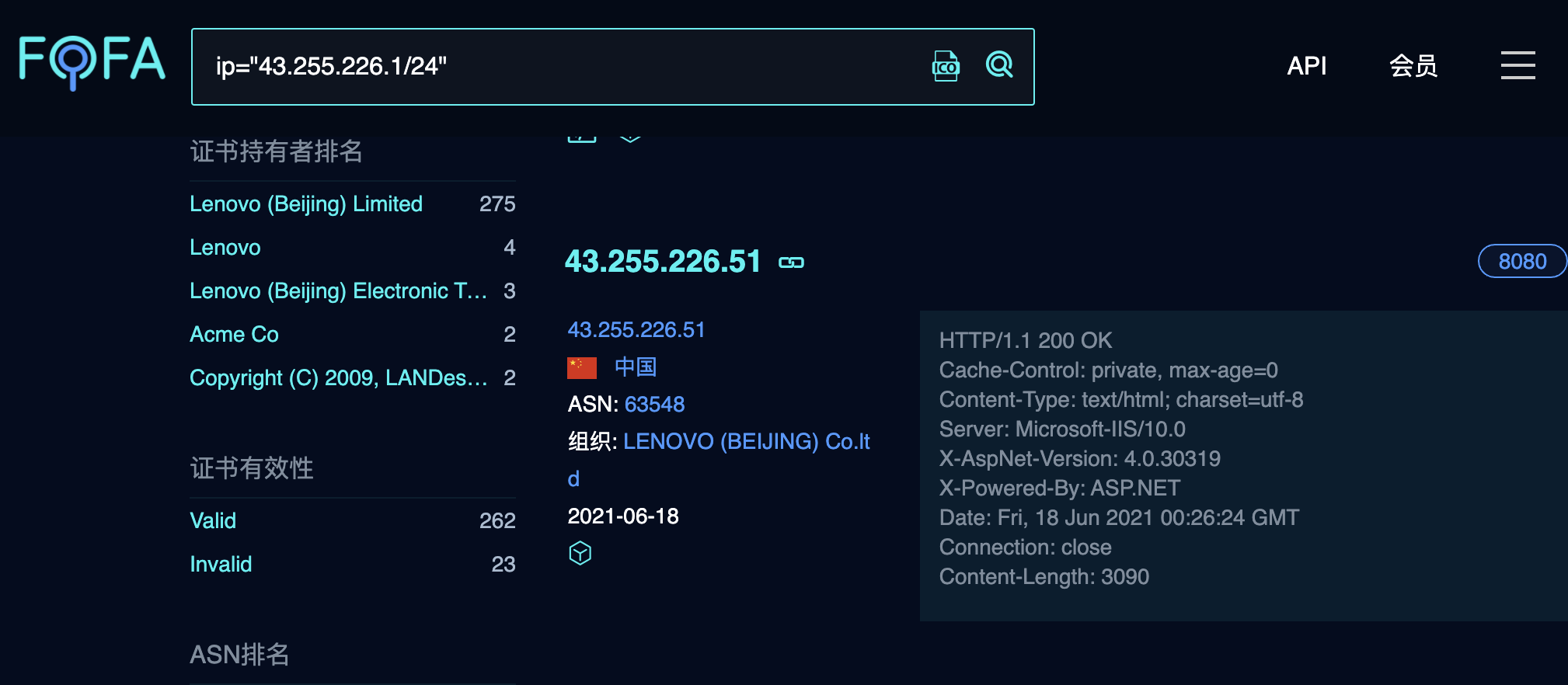1568x685 pixels.
Task: Click the small blue 43.255.226.51 host link
Action: [x=636, y=329]
